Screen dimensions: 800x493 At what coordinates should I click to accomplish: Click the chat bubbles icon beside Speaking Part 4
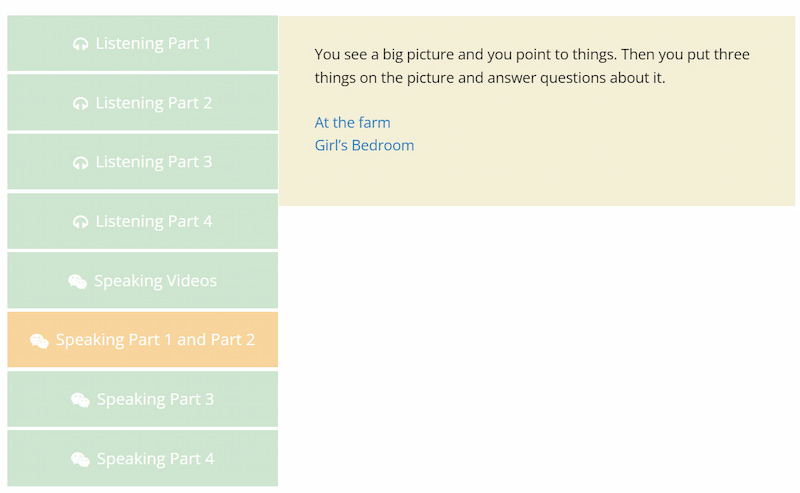[x=80, y=460]
